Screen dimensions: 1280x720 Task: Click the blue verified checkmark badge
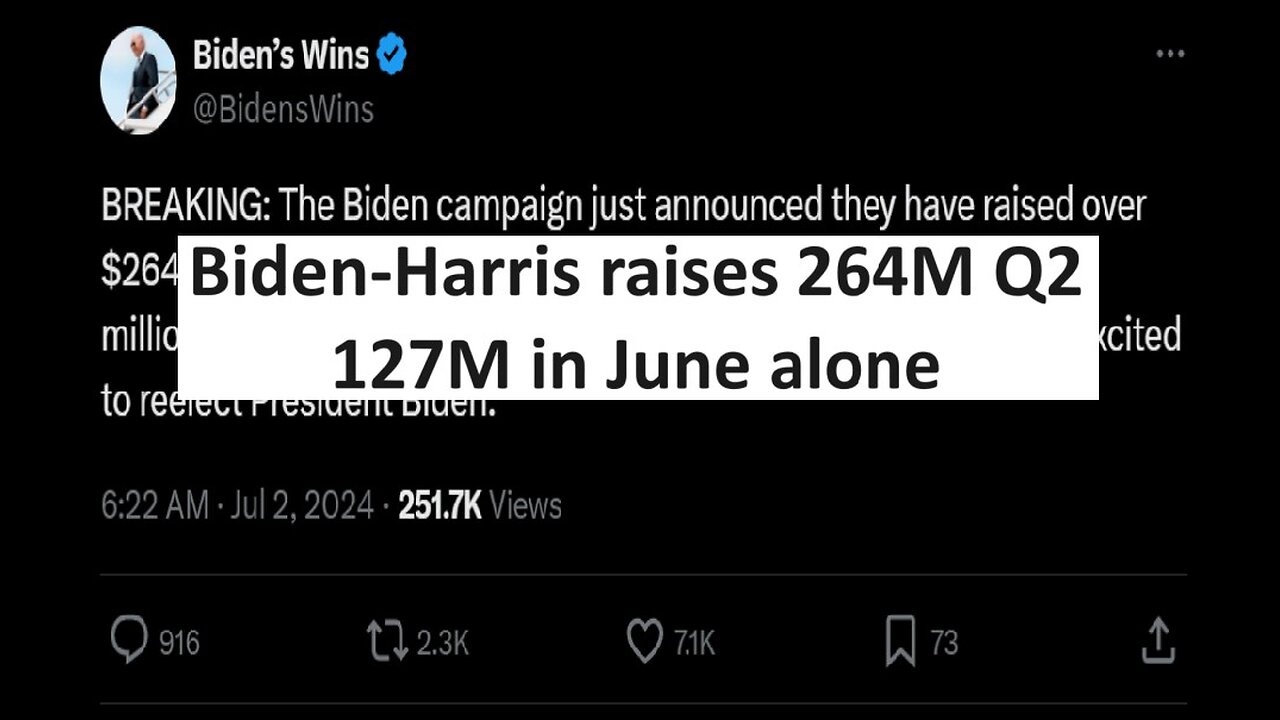(x=392, y=57)
